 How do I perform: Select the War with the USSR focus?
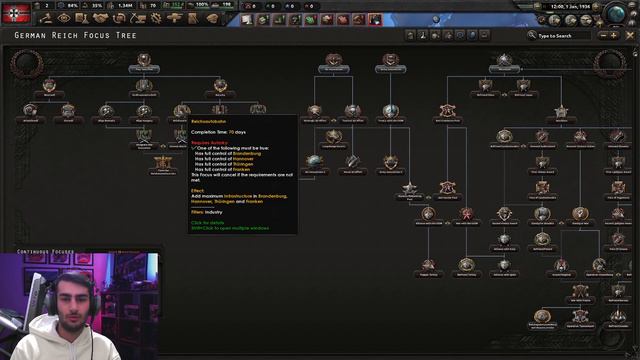click(x=466, y=216)
